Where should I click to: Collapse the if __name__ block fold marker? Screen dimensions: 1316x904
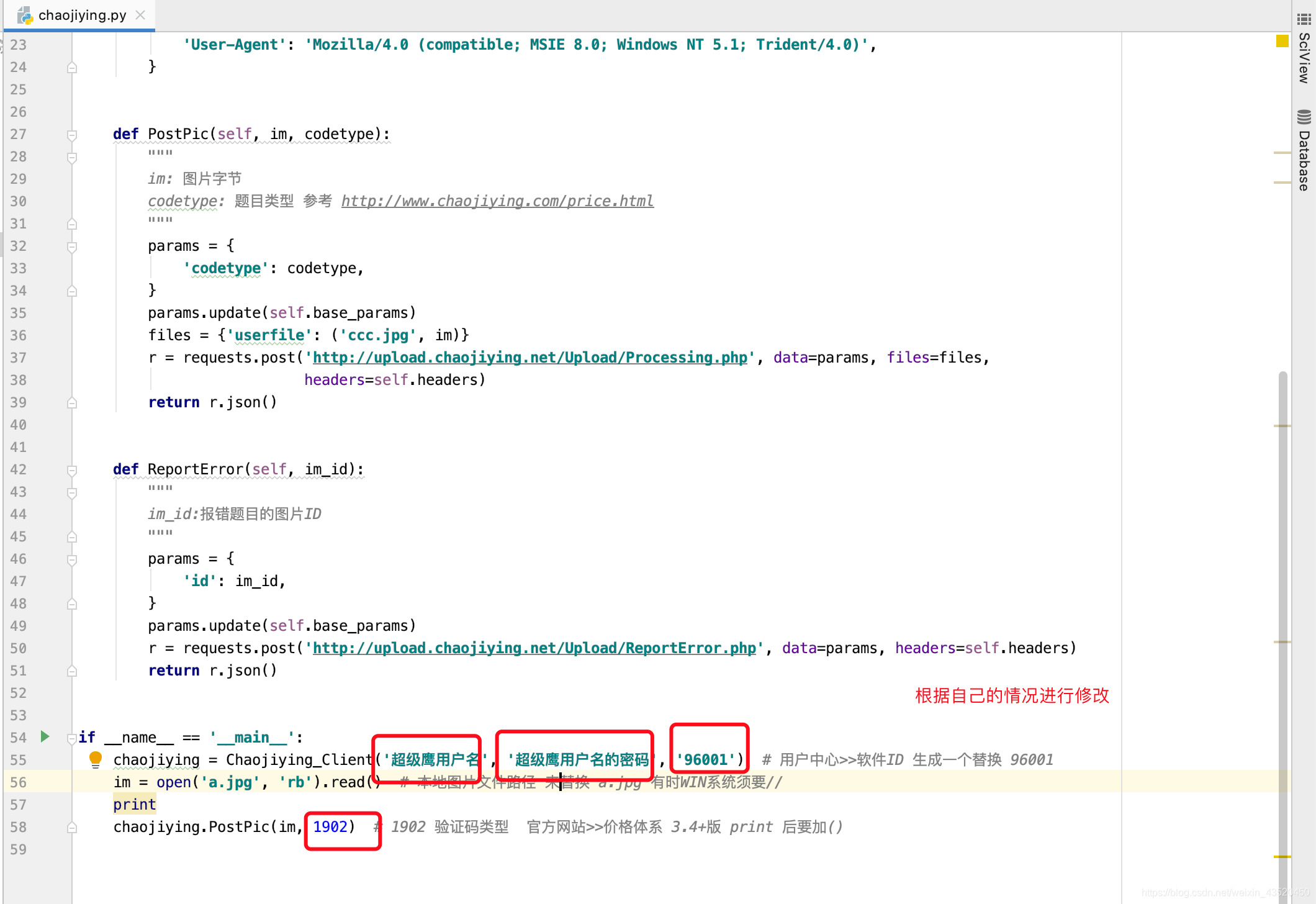point(72,738)
